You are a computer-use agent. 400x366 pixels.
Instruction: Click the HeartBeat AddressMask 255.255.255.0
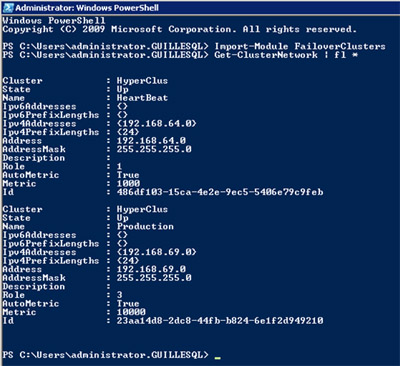tap(154, 149)
